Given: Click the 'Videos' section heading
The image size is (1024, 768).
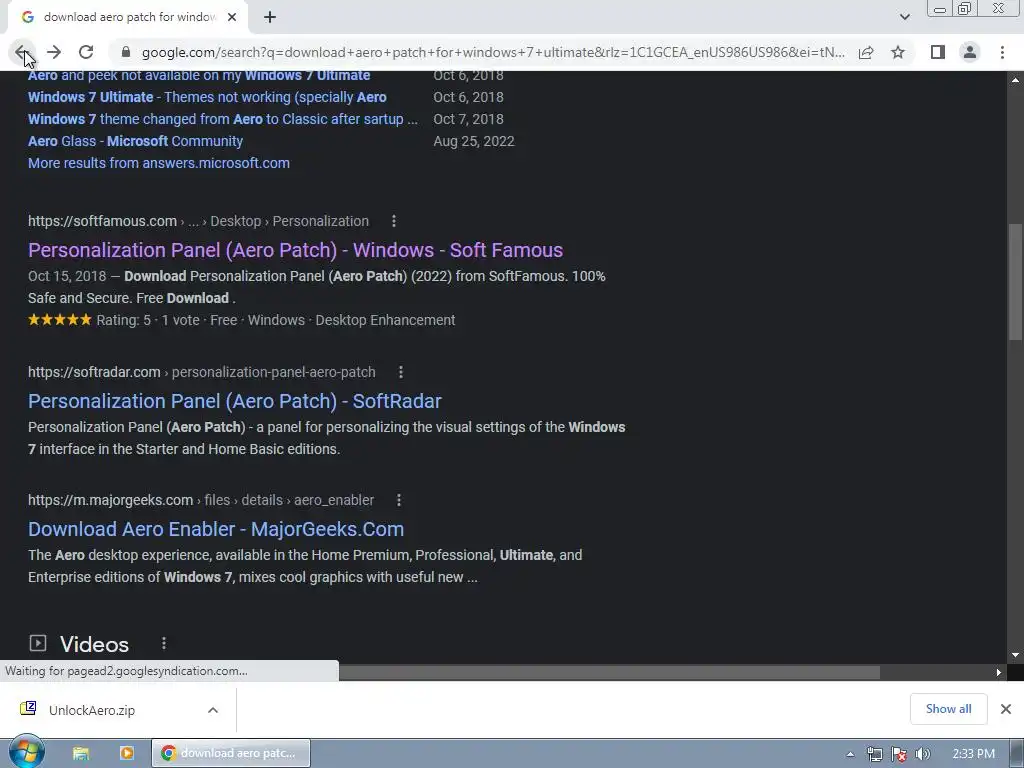Looking at the screenshot, I should tap(95, 645).
